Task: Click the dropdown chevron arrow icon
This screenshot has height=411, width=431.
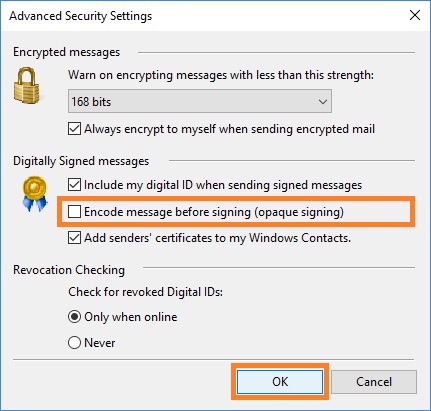Action: click(322, 101)
